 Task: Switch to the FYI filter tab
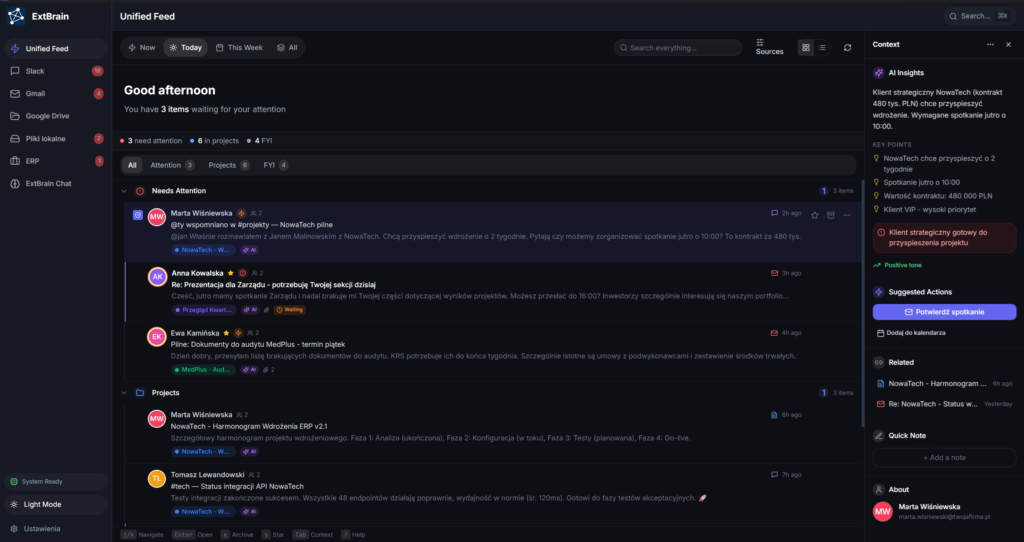[x=275, y=165]
